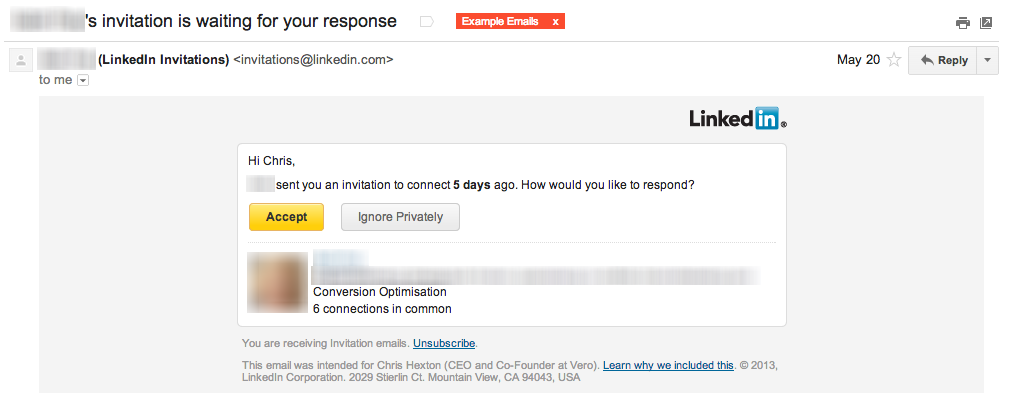Click the Unsubscribe link
This screenshot has height=407, width=1011.
click(x=444, y=343)
